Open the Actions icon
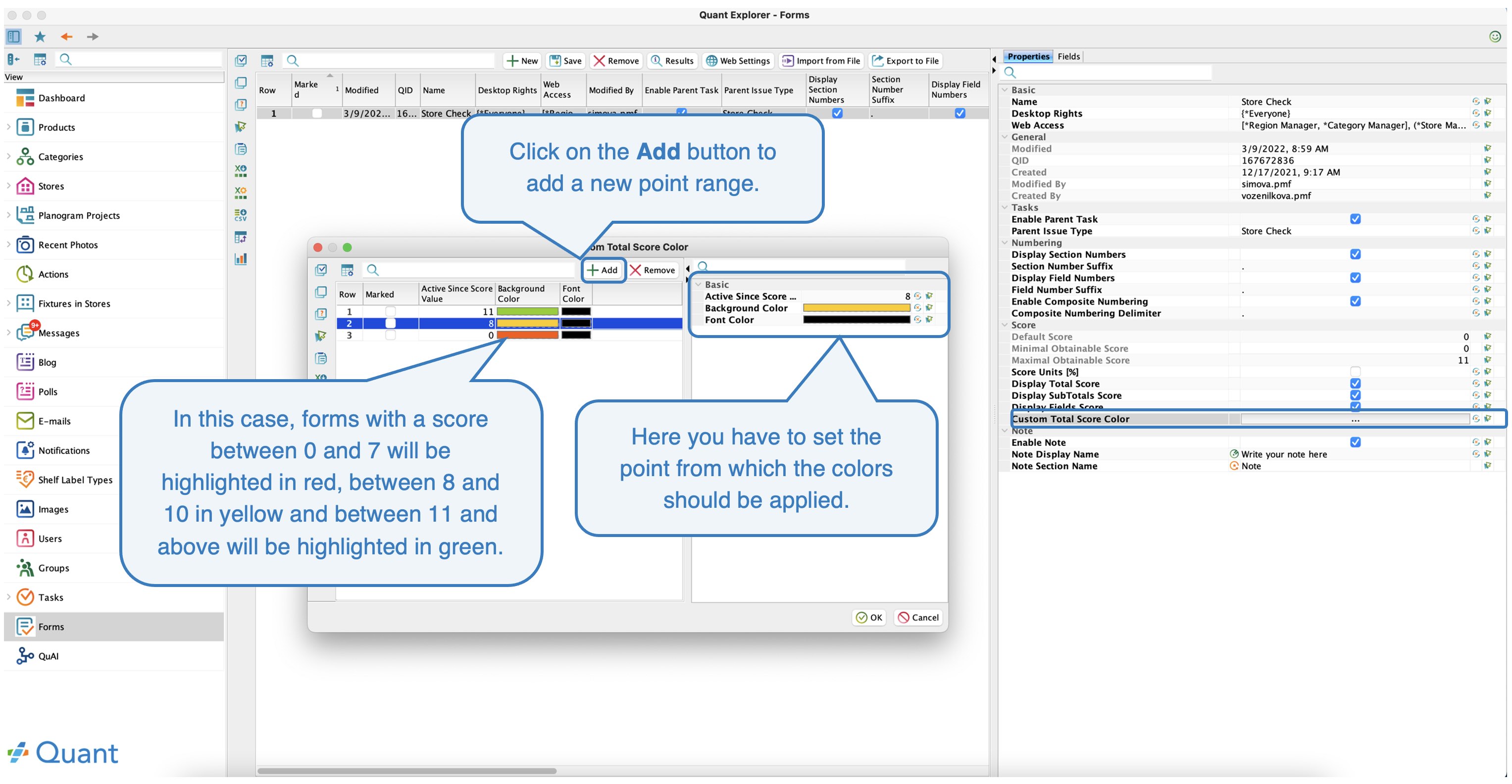 tap(25, 274)
